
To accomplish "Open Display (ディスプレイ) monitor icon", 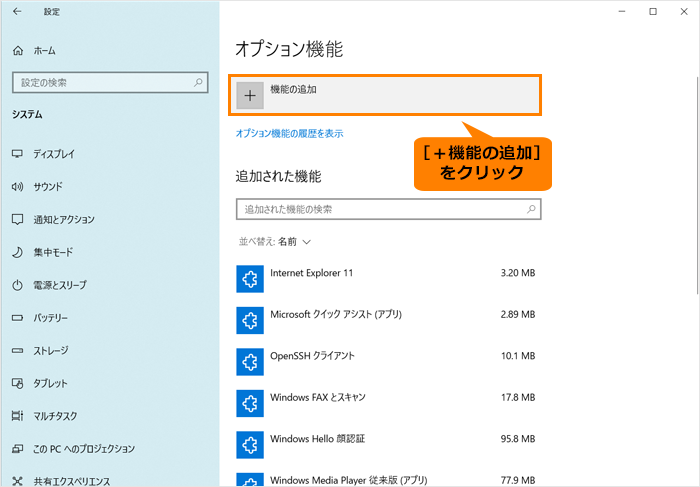I will (17, 154).
